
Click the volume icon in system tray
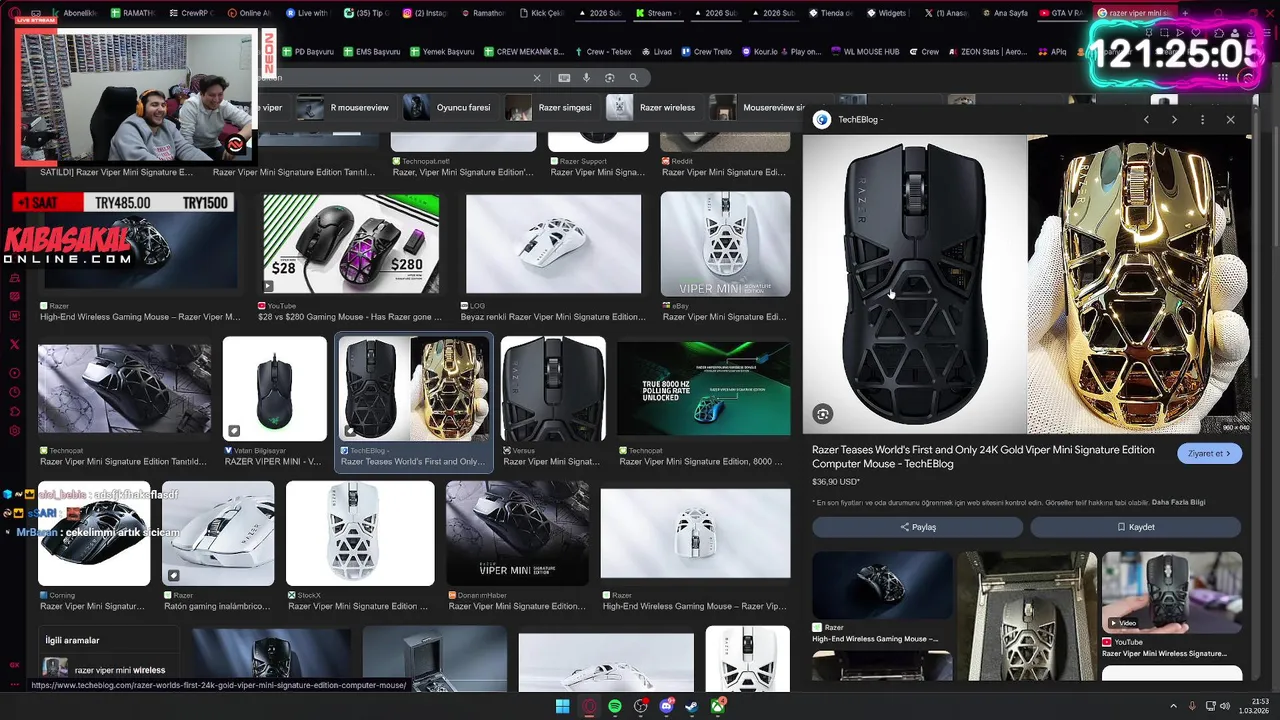pyautogui.click(x=1225, y=706)
